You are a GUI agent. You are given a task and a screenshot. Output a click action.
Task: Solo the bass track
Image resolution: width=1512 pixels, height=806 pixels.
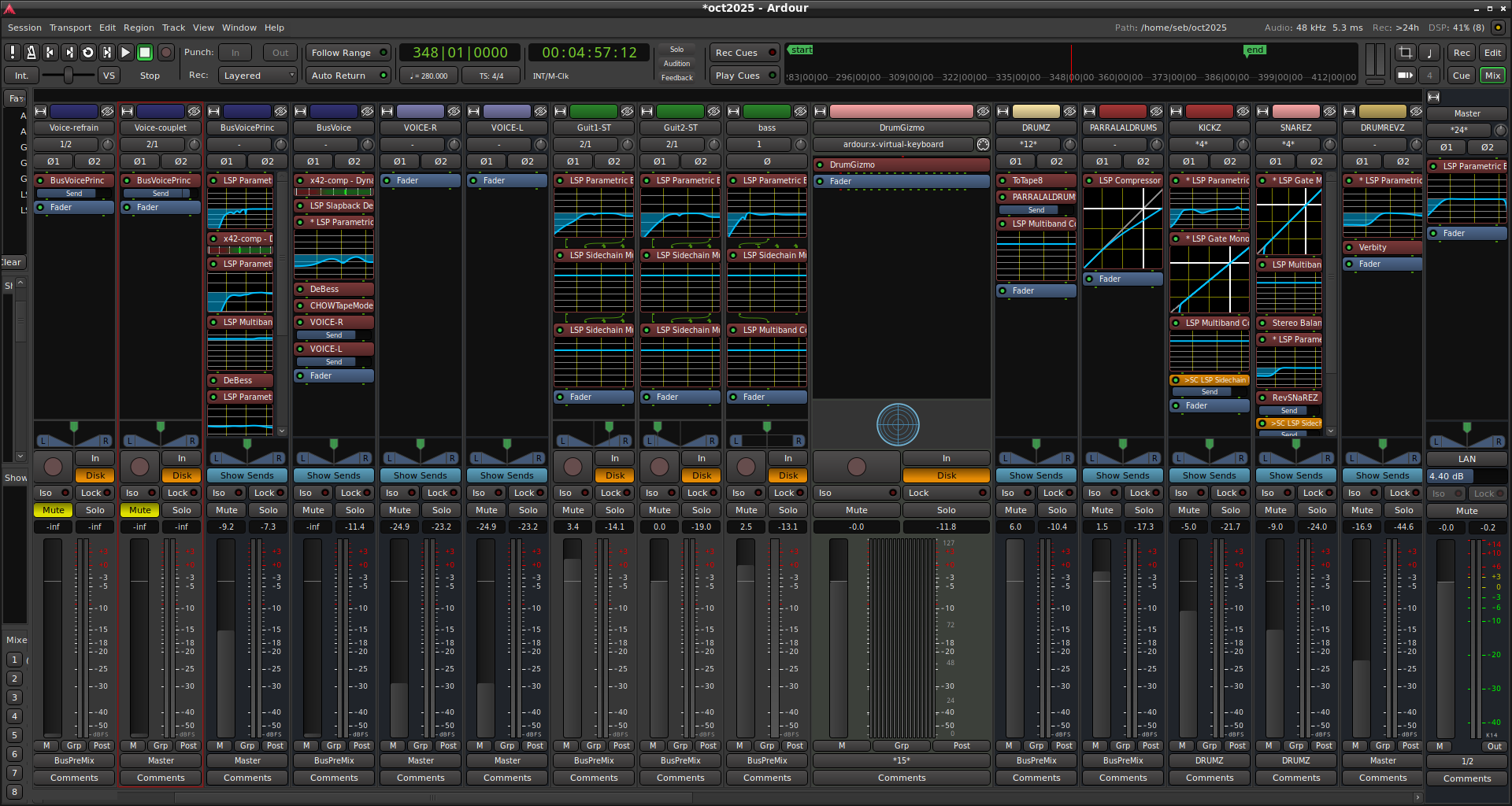pyautogui.click(x=787, y=510)
